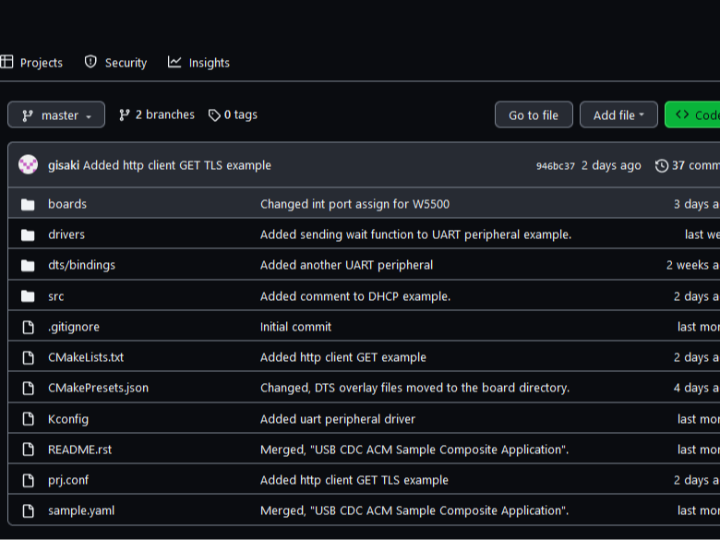Screen dimensions: 720x540
Task: Open the 'Added http client GET TLS example' commit message
Action: tap(177, 165)
